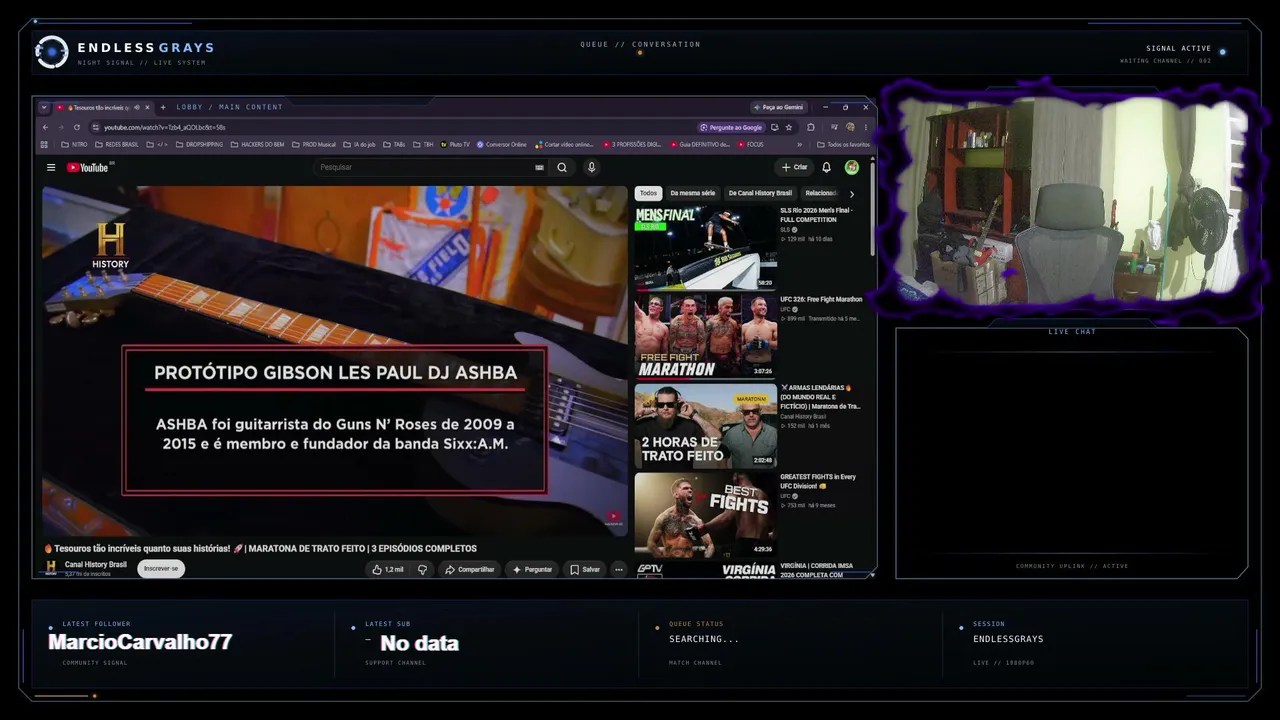The width and height of the screenshot is (1280, 720).
Task: Open the REDES BRASIL bookmarks folder
Action: click(x=117, y=144)
